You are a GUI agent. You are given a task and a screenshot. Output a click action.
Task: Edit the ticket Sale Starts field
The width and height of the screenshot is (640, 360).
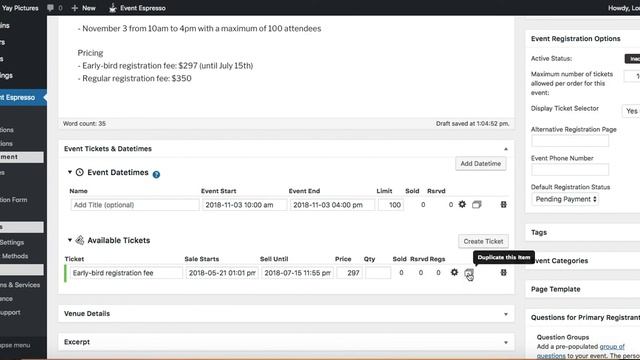click(222, 273)
